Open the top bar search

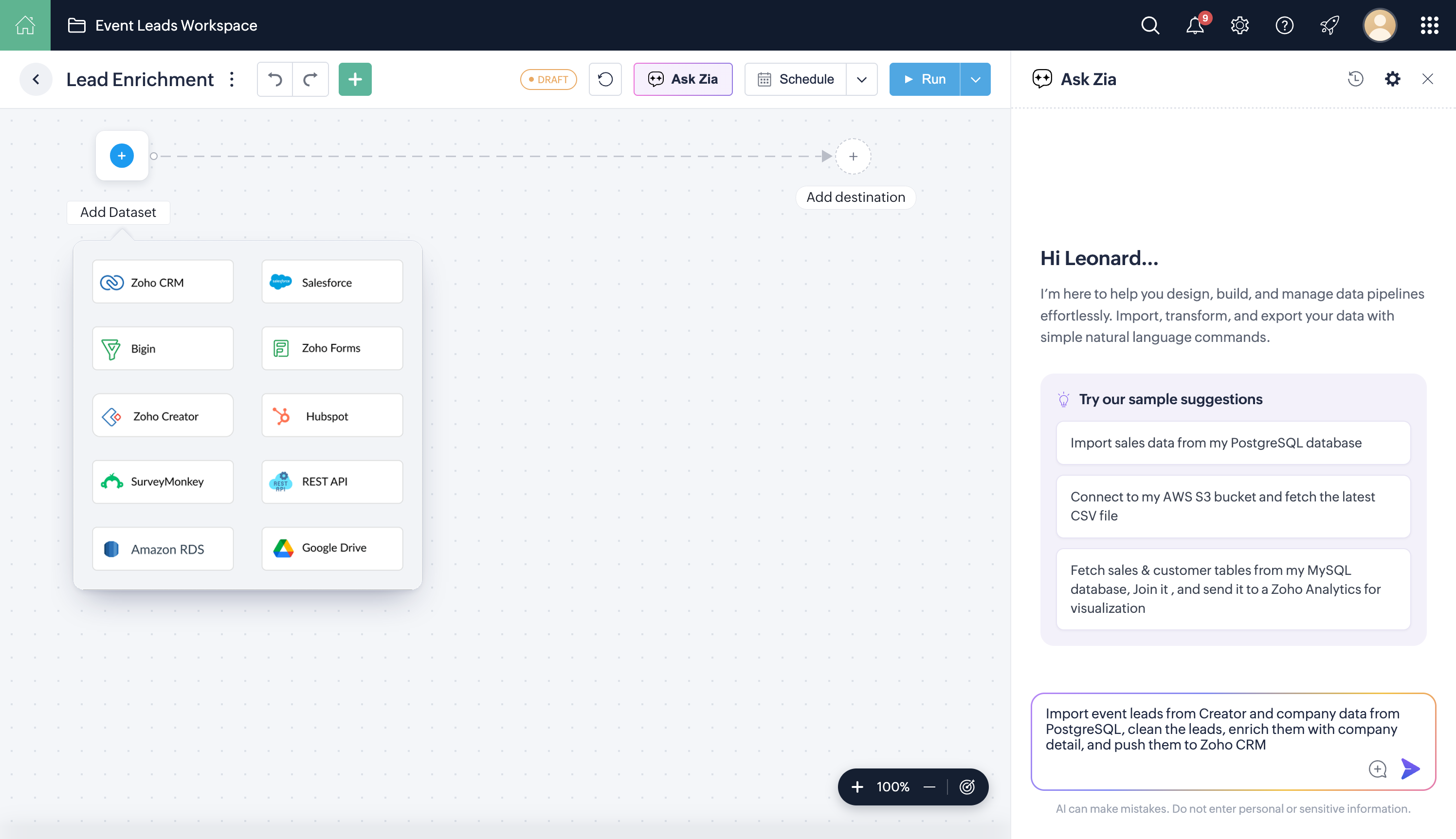[x=1149, y=25]
